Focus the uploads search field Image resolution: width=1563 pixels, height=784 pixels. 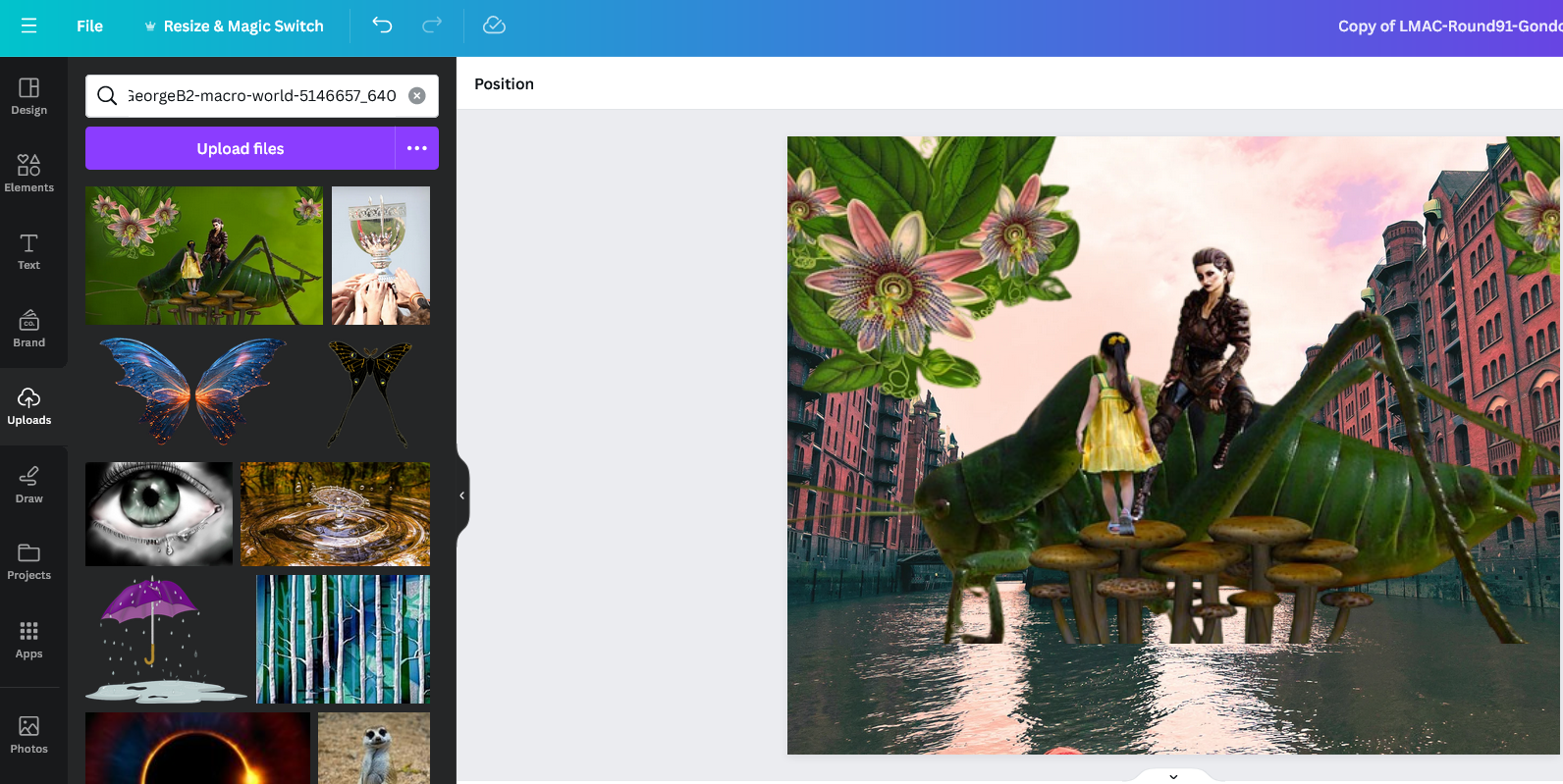262,95
